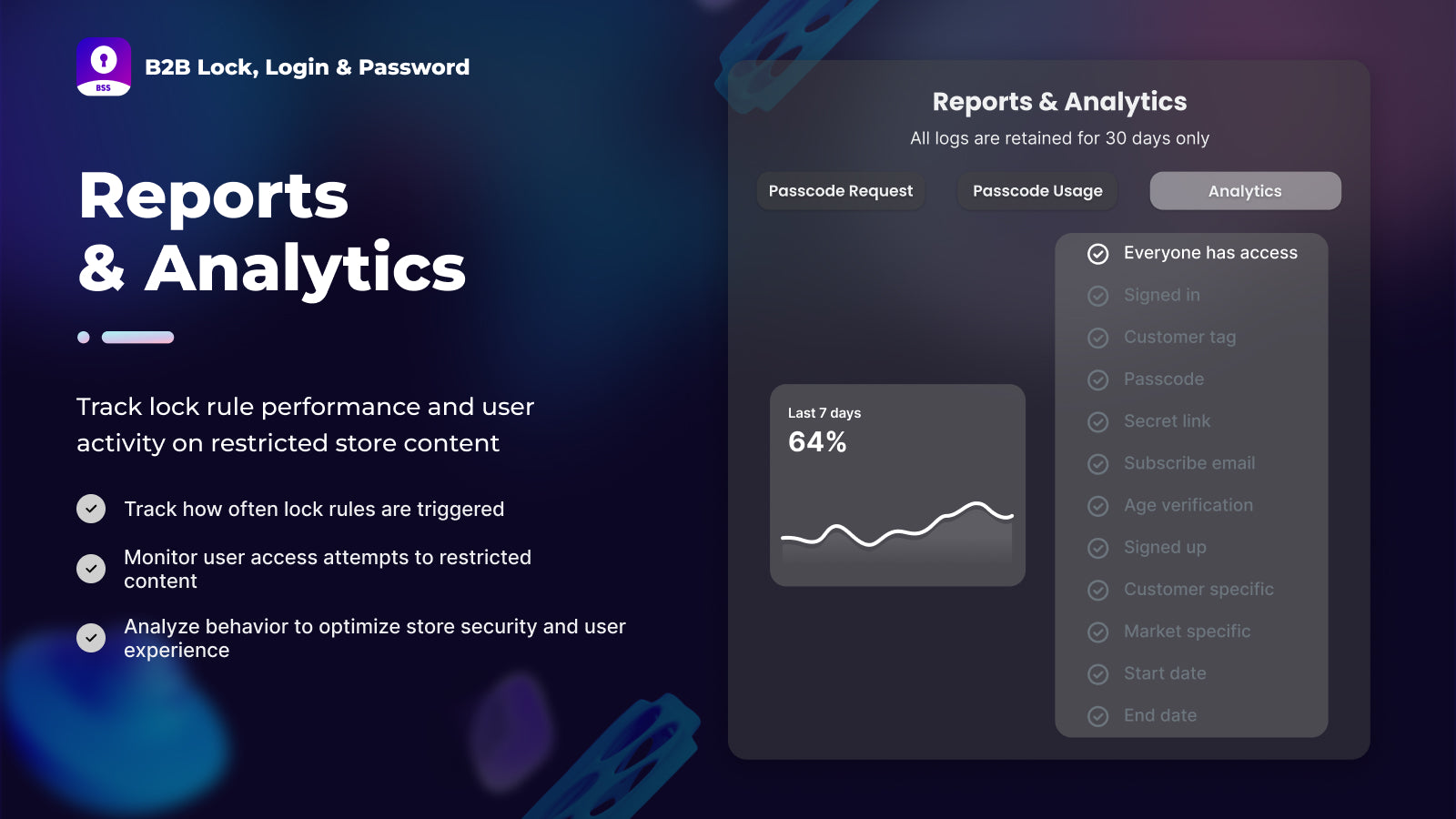Click the Market specific check icon
The width and height of the screenshot is (1456, 819).
pos(1098,632)
